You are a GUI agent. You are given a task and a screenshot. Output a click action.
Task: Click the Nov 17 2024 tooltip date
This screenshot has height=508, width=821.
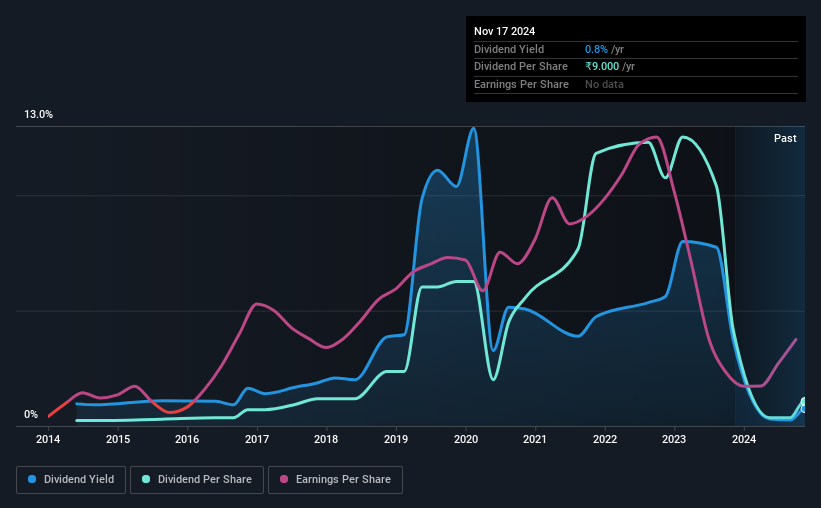coord(504,31)
